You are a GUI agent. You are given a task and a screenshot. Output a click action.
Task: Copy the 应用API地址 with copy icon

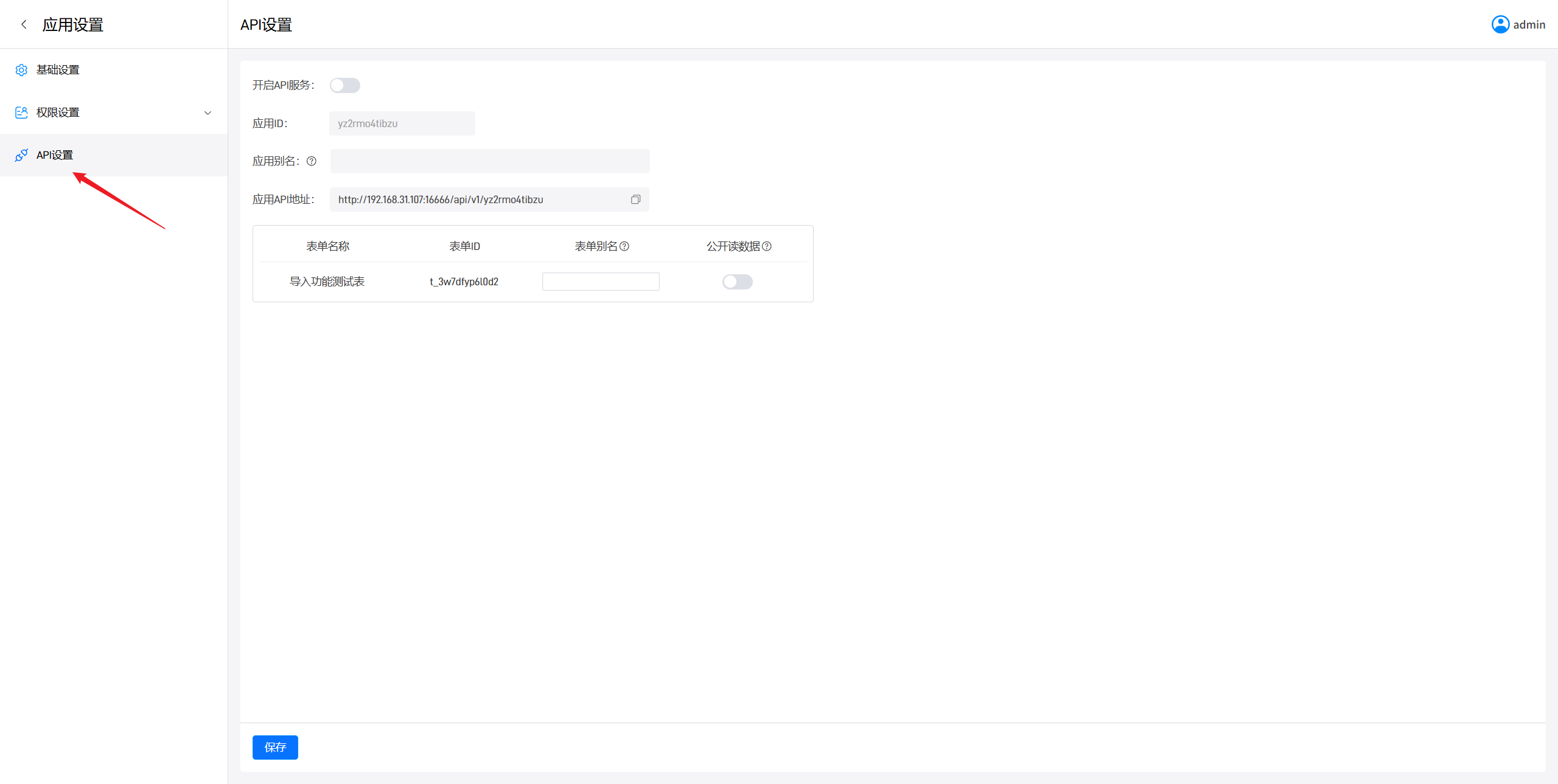(x=635, y=199)
